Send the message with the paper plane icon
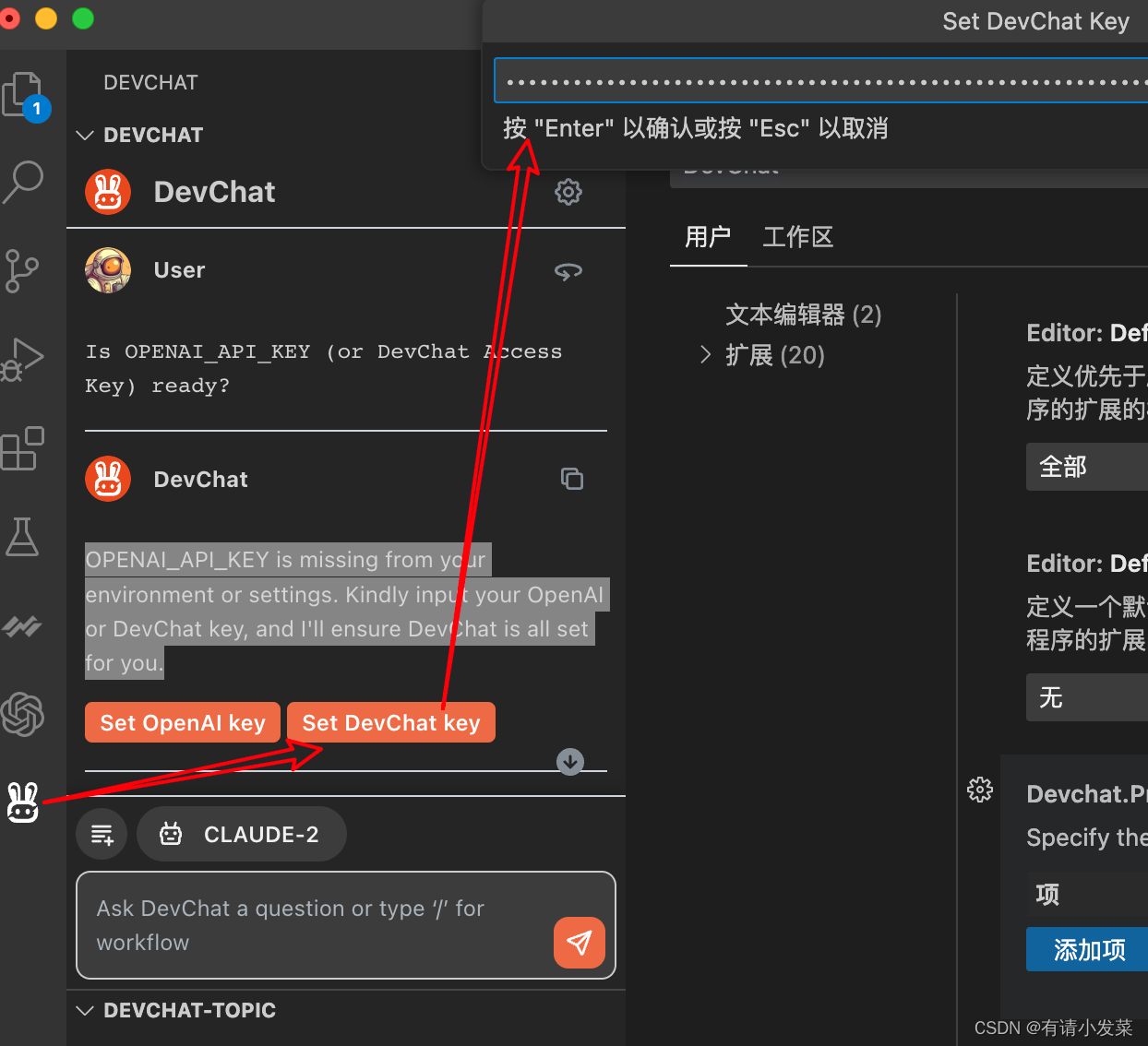This screenshot has height=1046, width=1148. click(579, 943)
